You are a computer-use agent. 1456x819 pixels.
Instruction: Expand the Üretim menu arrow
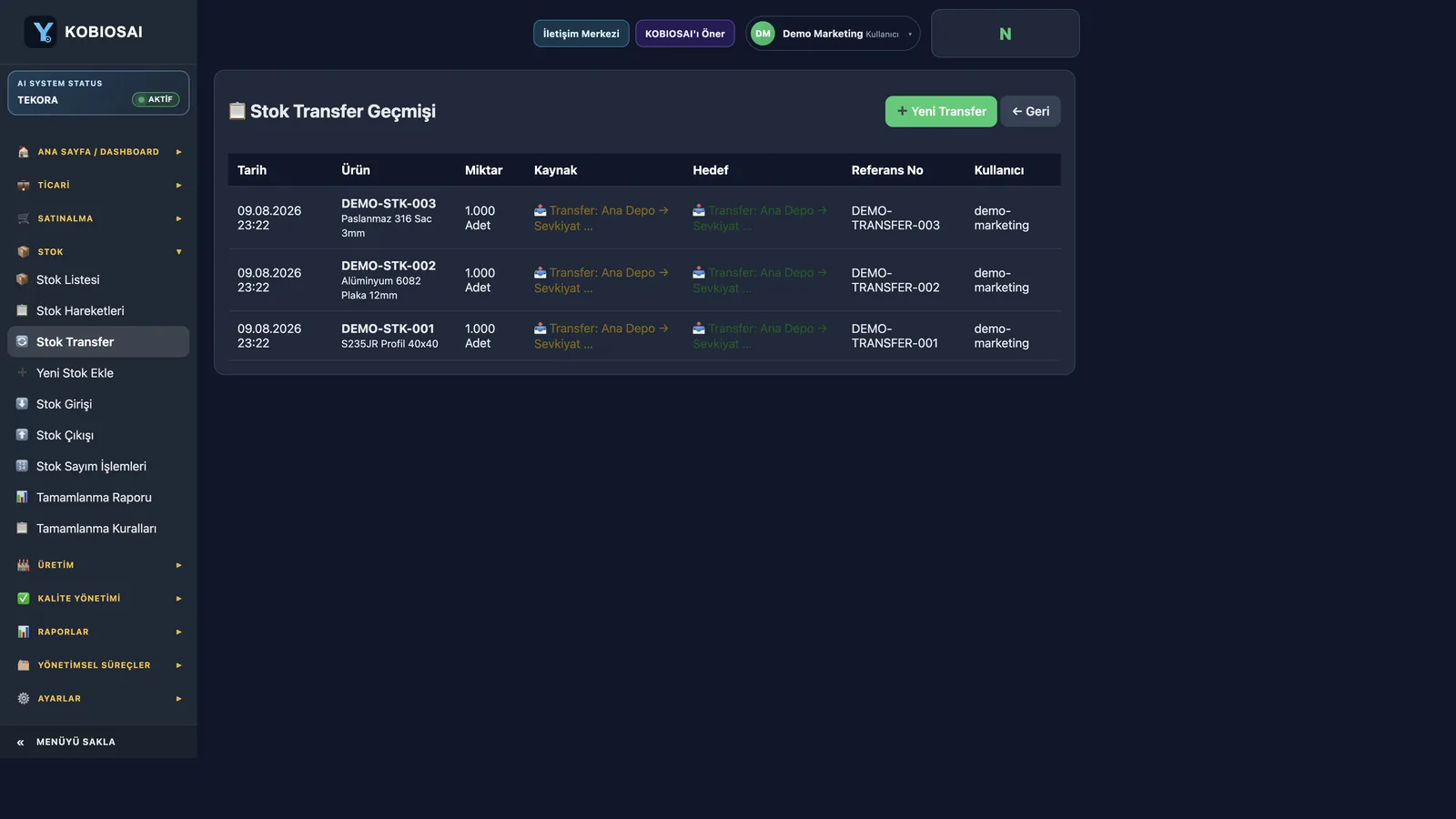tap(178, 565)
